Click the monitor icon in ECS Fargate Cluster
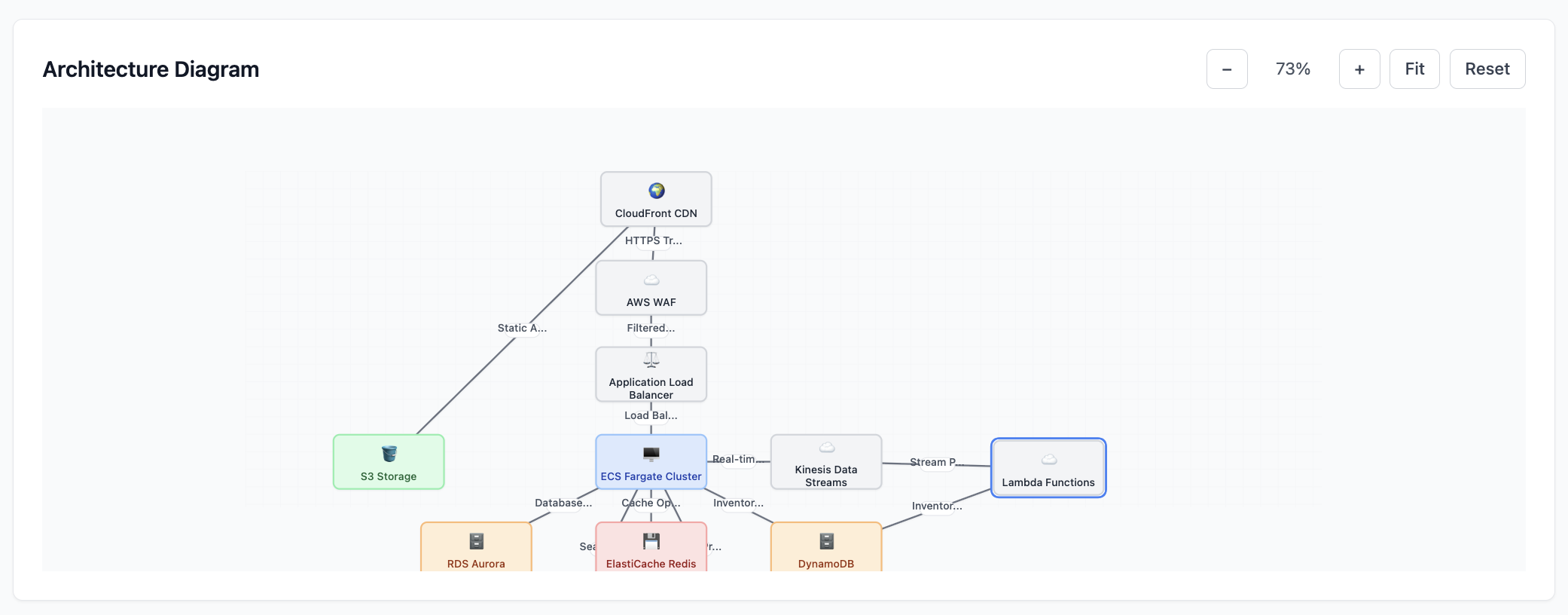 [x=651, y=454]
